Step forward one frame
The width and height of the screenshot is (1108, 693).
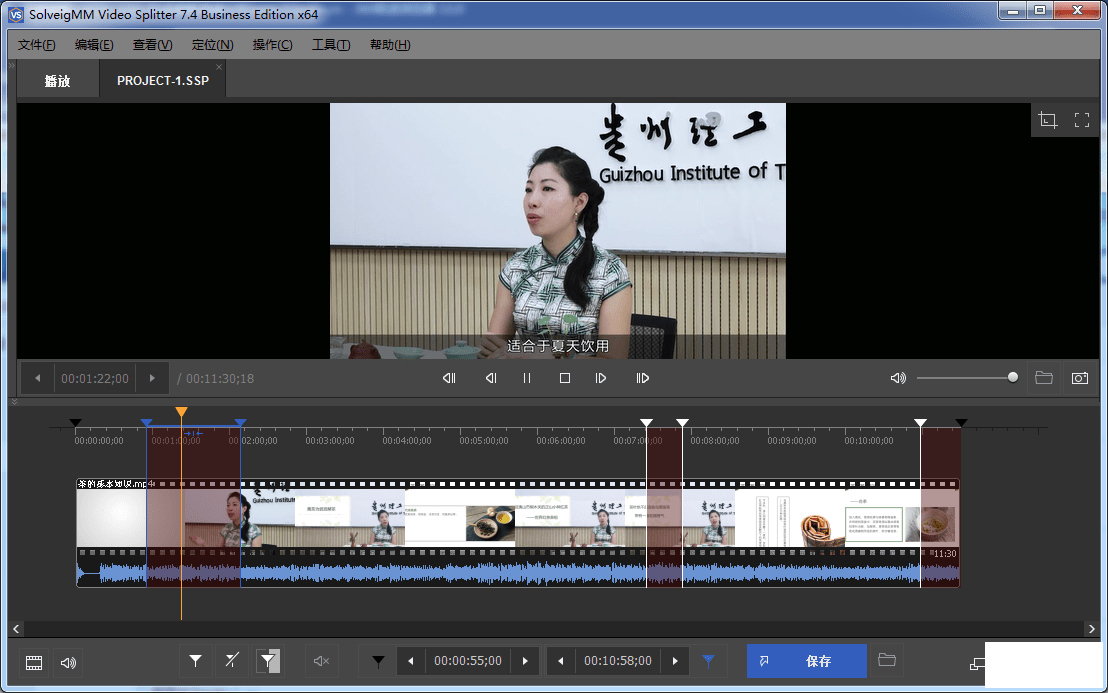[x=601, y=378]
